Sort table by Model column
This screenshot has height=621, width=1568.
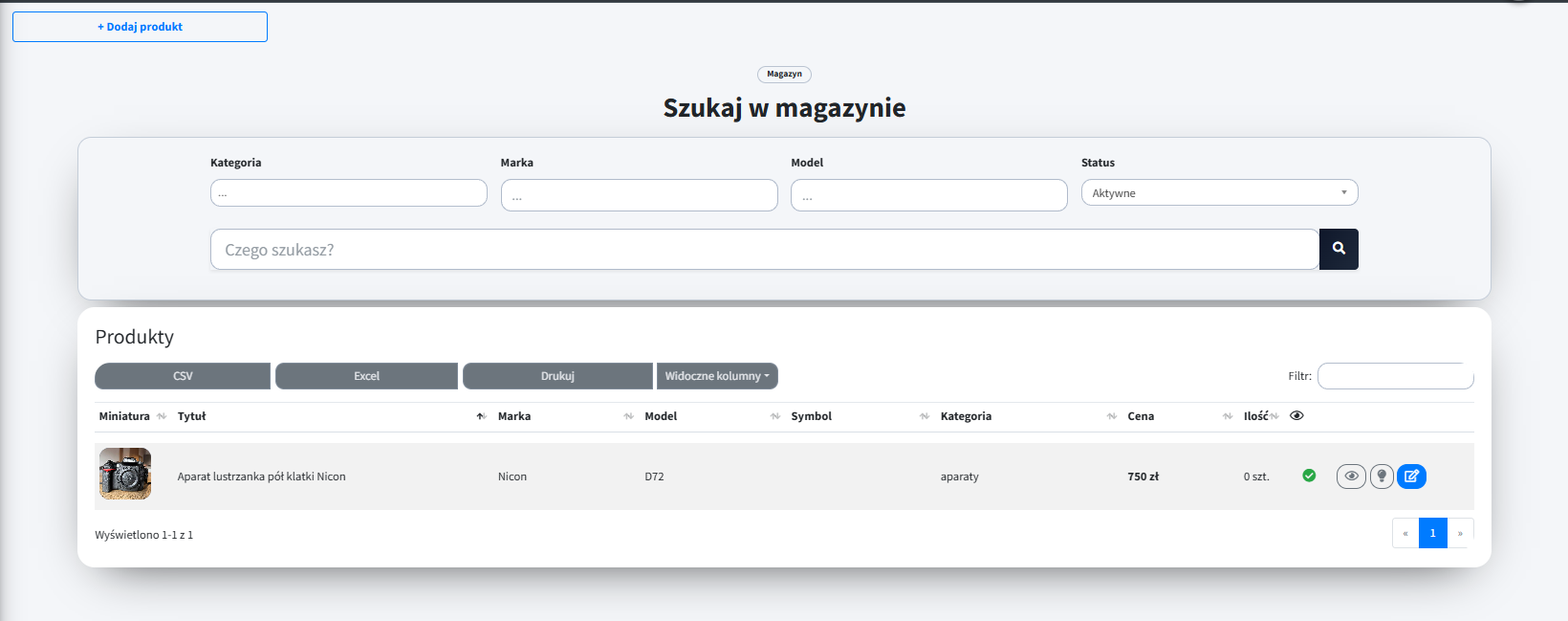pyautogui.click(x=712, y=416)
